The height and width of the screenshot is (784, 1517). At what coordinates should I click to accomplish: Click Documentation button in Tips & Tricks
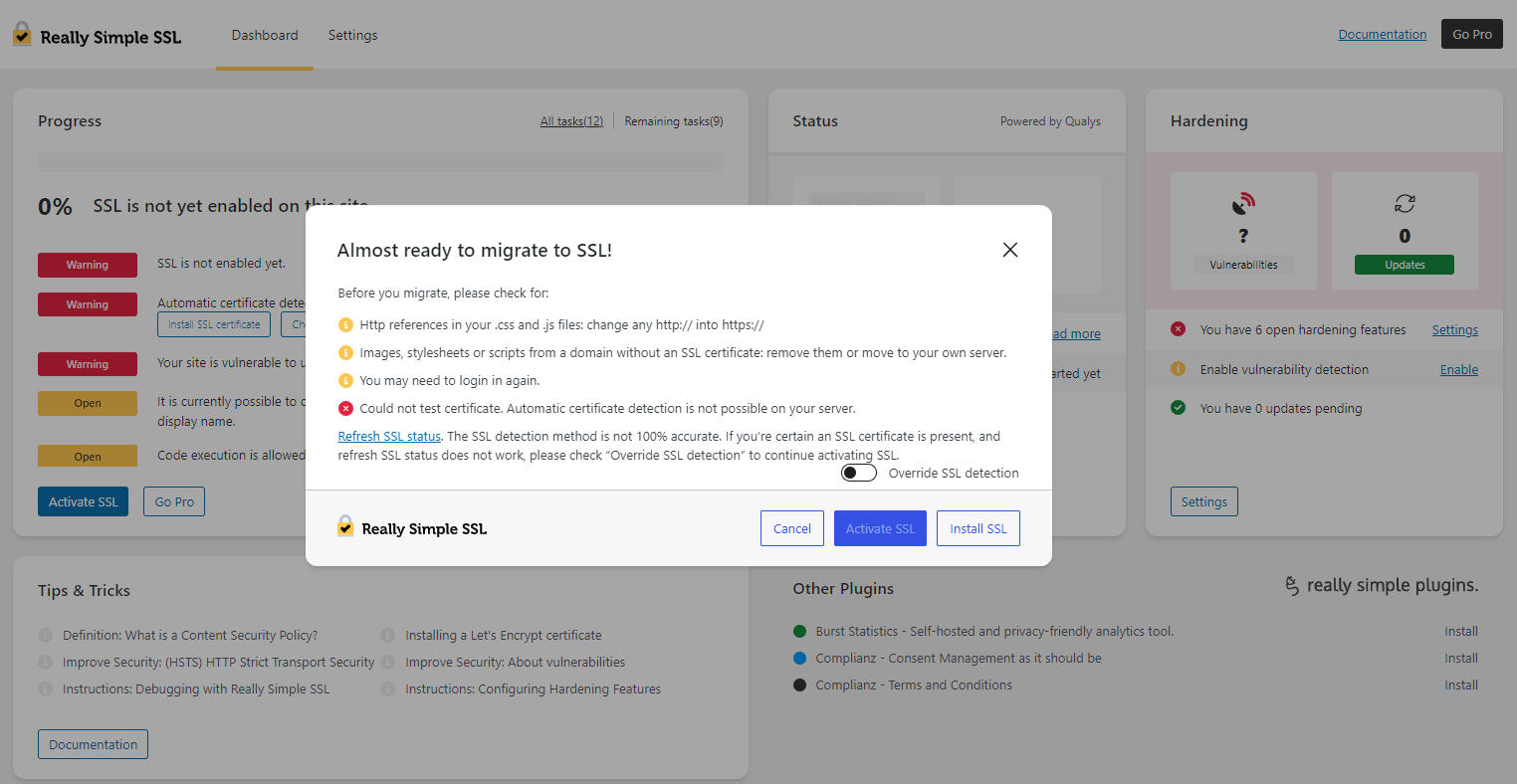(x=93, y=744)
